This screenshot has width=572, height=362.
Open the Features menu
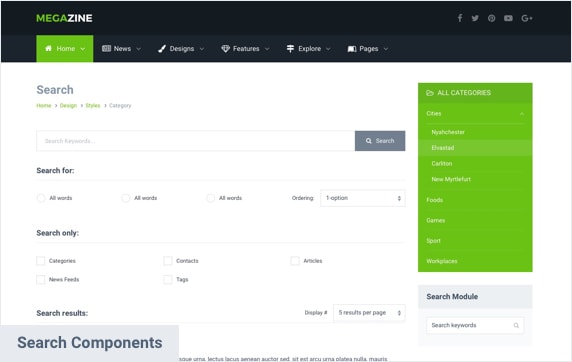click(245, 49)
